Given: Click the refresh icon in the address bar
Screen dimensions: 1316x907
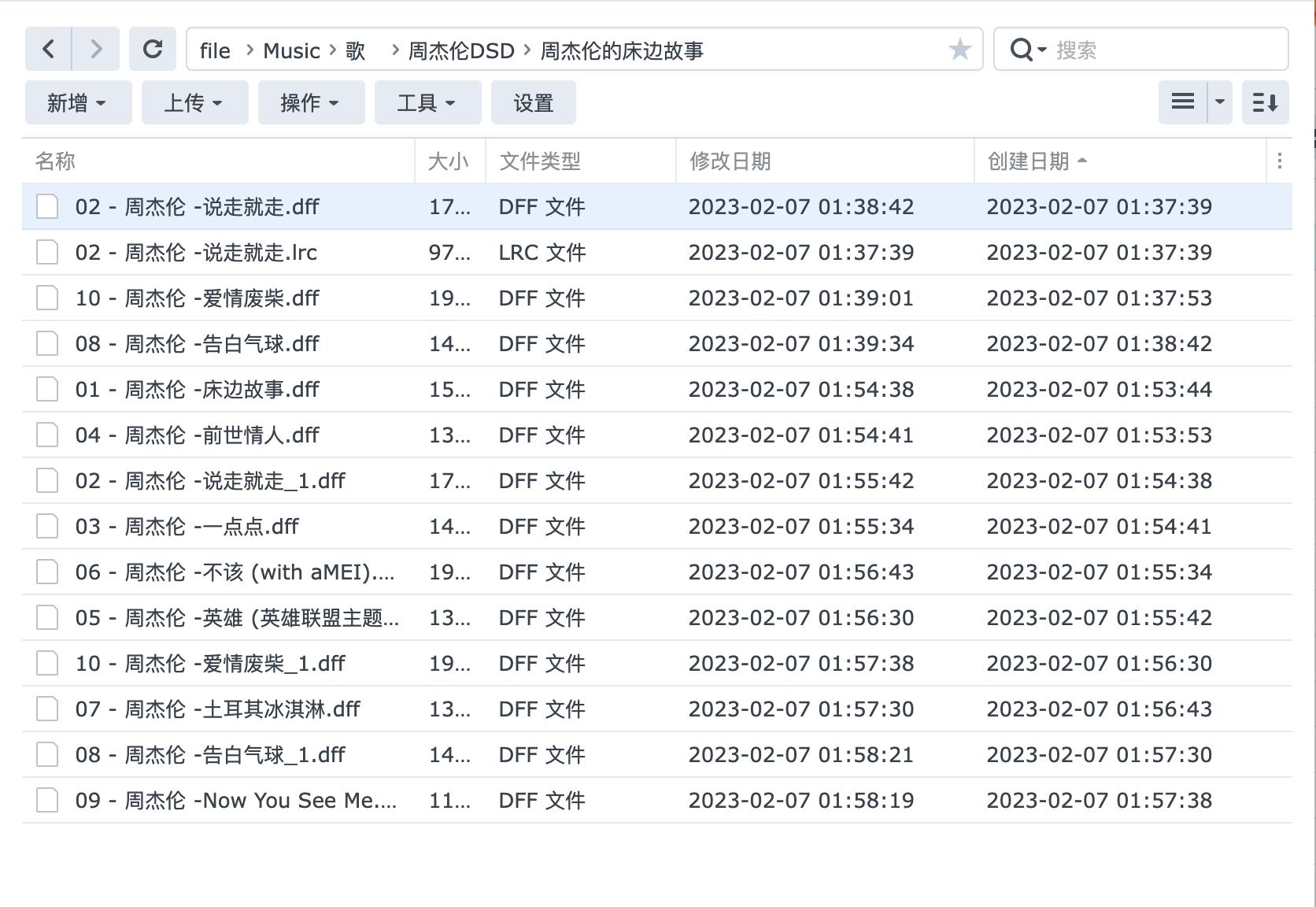Looking at the screenshot, I should coord(153,49).
